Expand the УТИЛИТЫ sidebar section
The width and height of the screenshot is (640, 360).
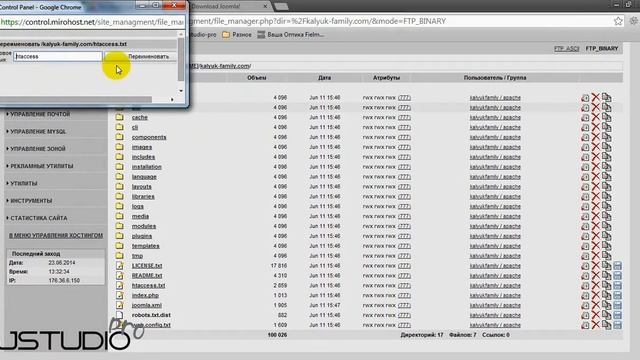(22, 184)
